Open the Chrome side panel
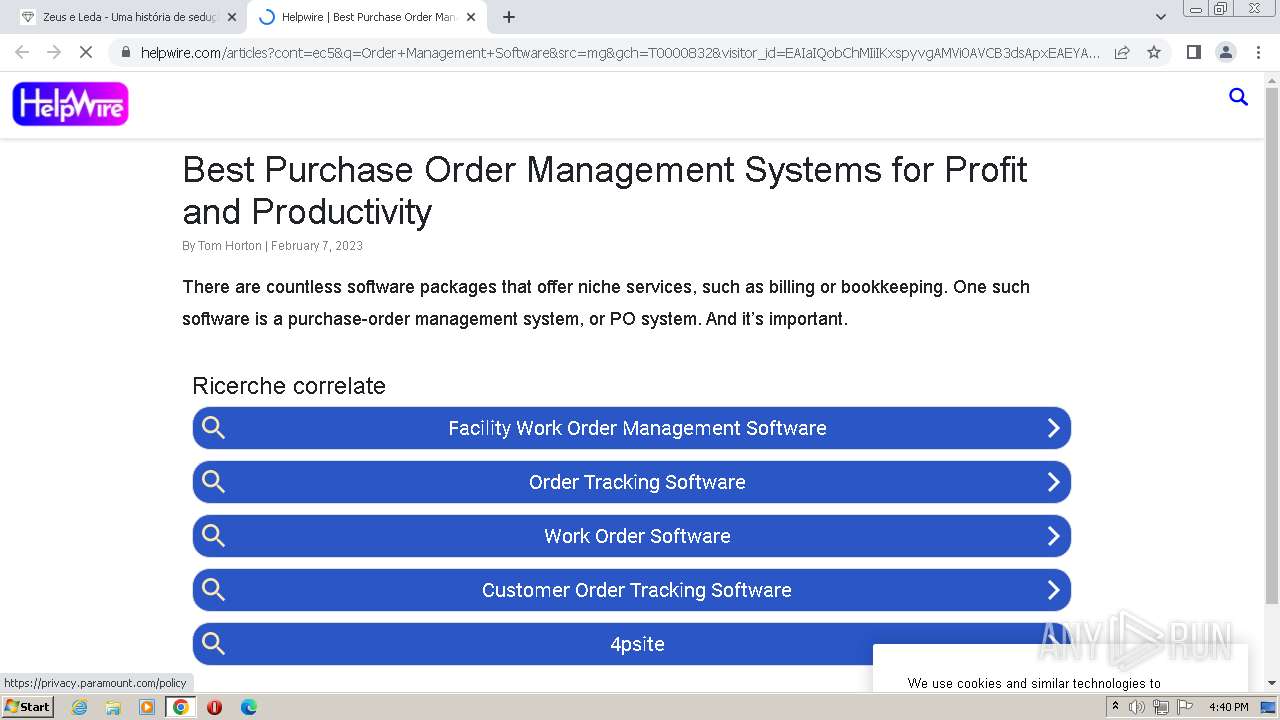The image size is (1280, 720). pyautogui.click(x=1193, y=52)
